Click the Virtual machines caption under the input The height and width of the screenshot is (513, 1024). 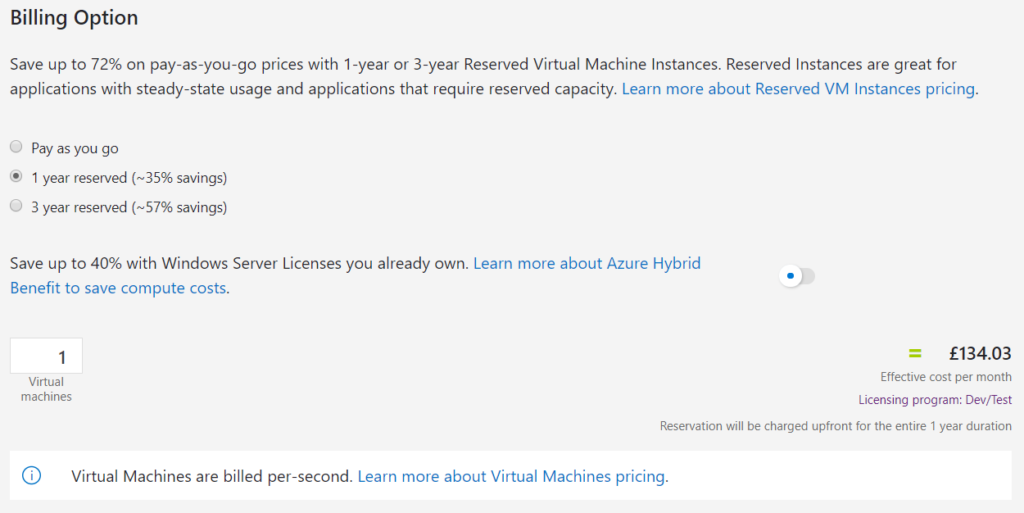point(46,389)
